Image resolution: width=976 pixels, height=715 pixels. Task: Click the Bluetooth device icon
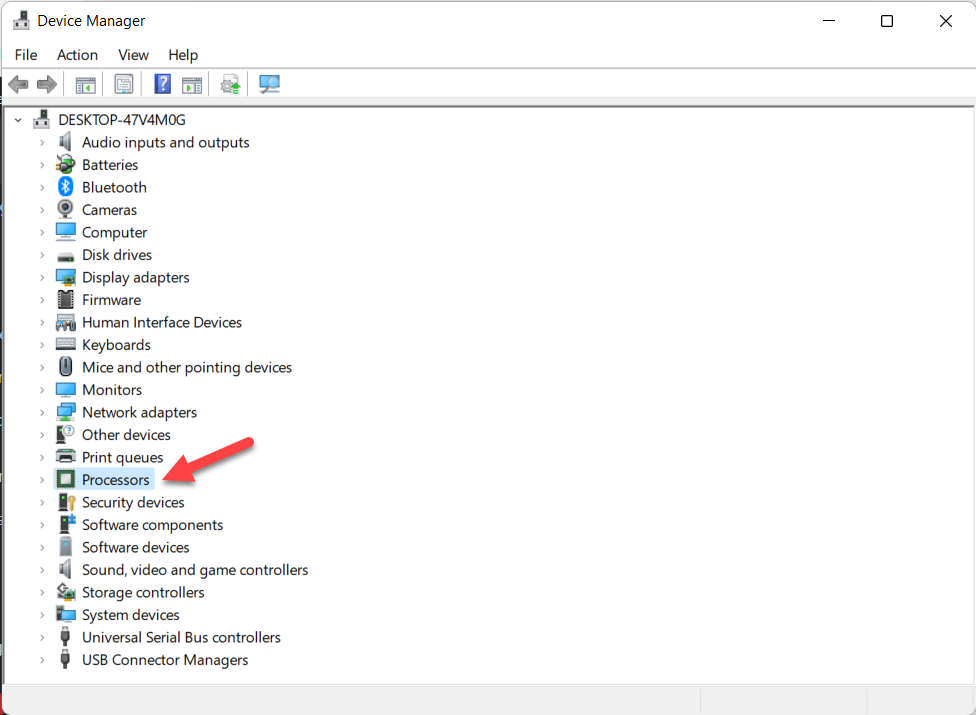point(66,187)
